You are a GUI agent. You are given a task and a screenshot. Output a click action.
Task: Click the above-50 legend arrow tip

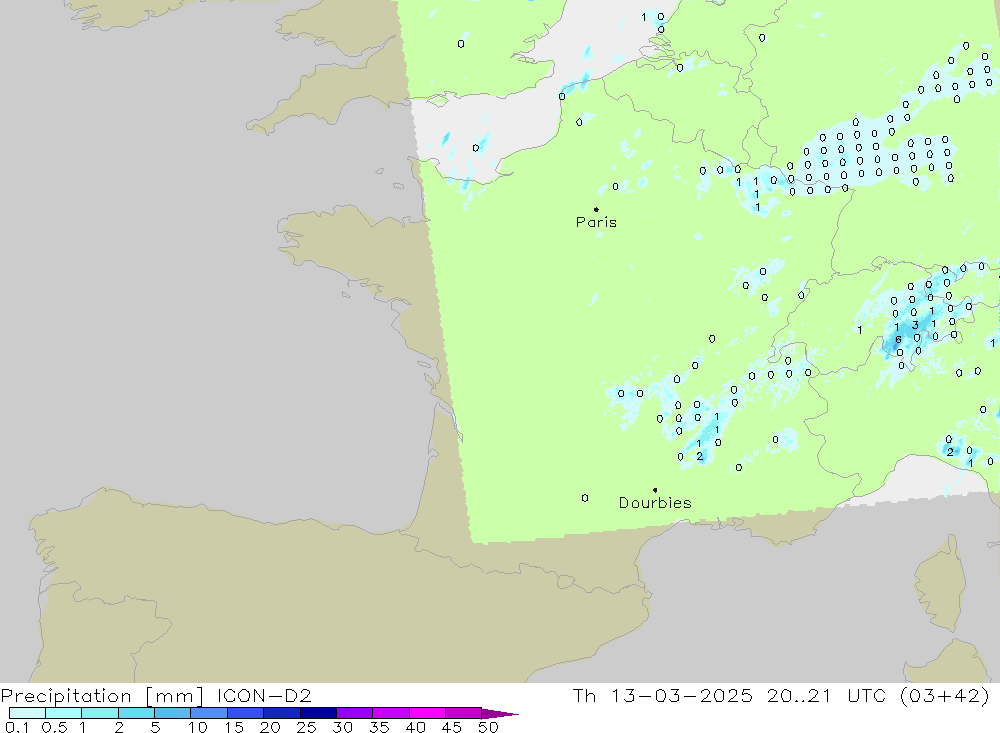click(x=501, y=713)
